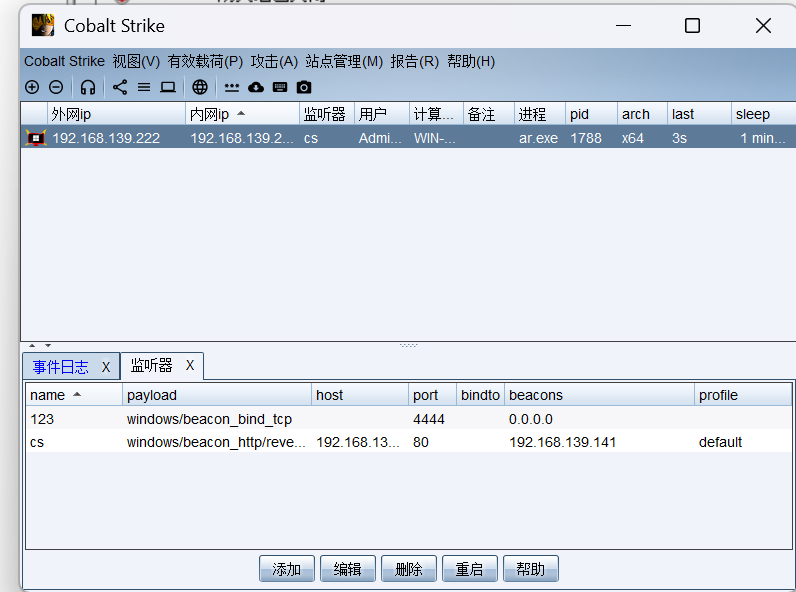Click the split pane divider grip

pos(409,345)
